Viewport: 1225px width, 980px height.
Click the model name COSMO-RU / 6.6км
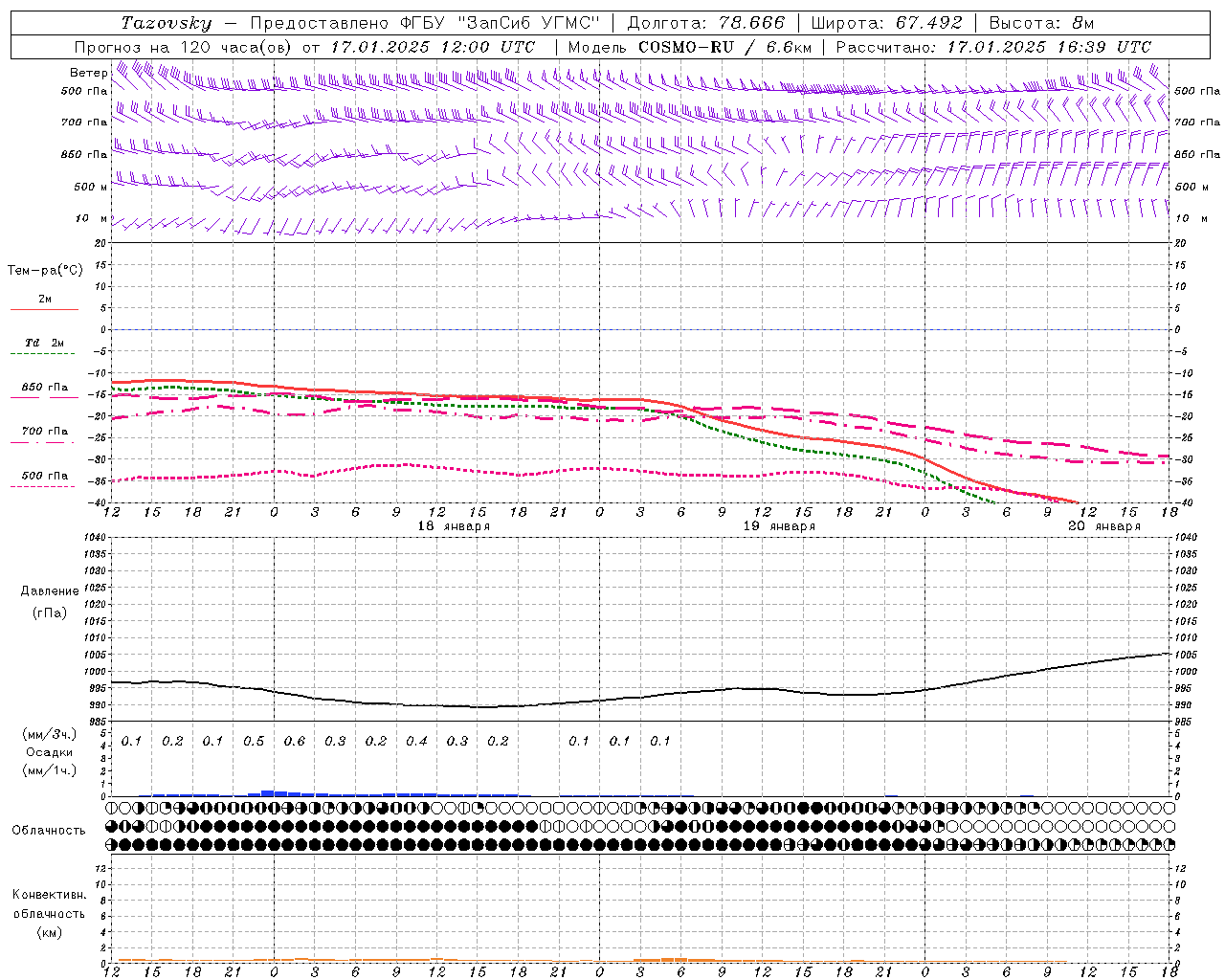click(724, 47)
